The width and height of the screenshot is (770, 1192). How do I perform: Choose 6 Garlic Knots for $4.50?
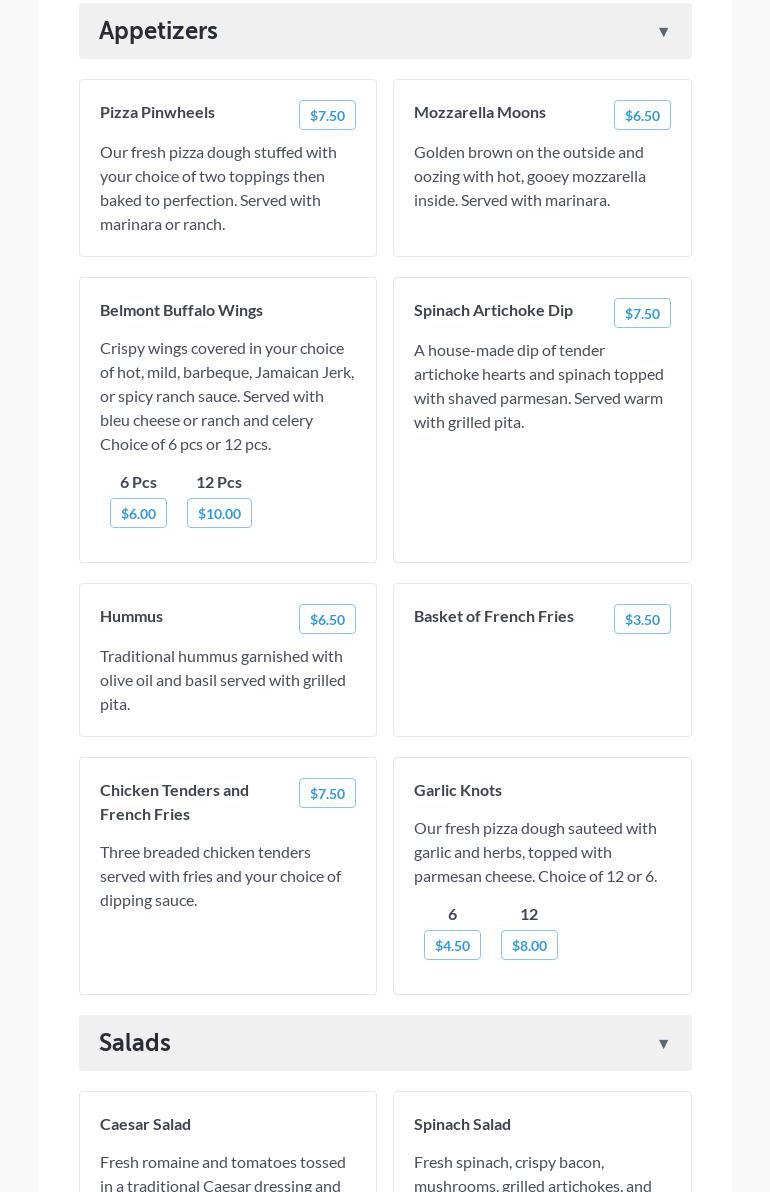pos(452,946)
